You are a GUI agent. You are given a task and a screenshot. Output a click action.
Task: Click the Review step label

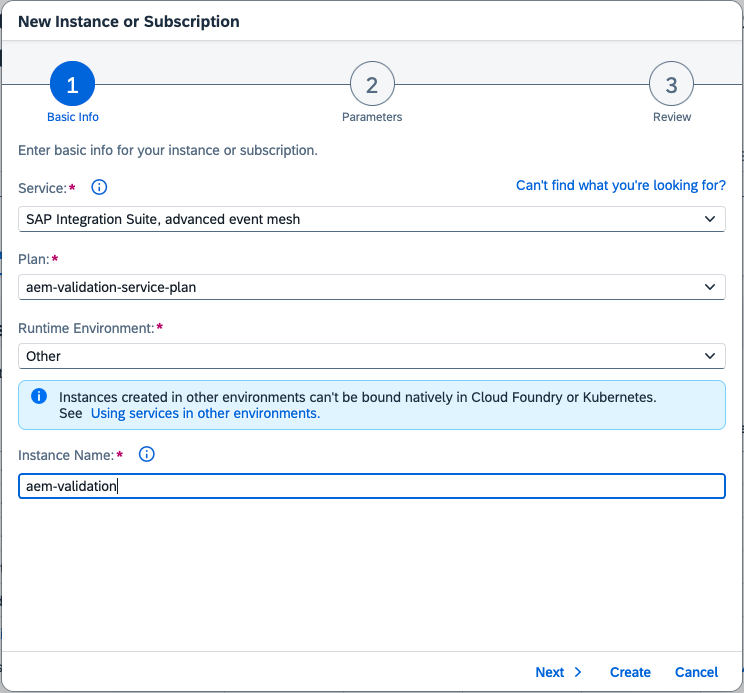coord(672,117)
